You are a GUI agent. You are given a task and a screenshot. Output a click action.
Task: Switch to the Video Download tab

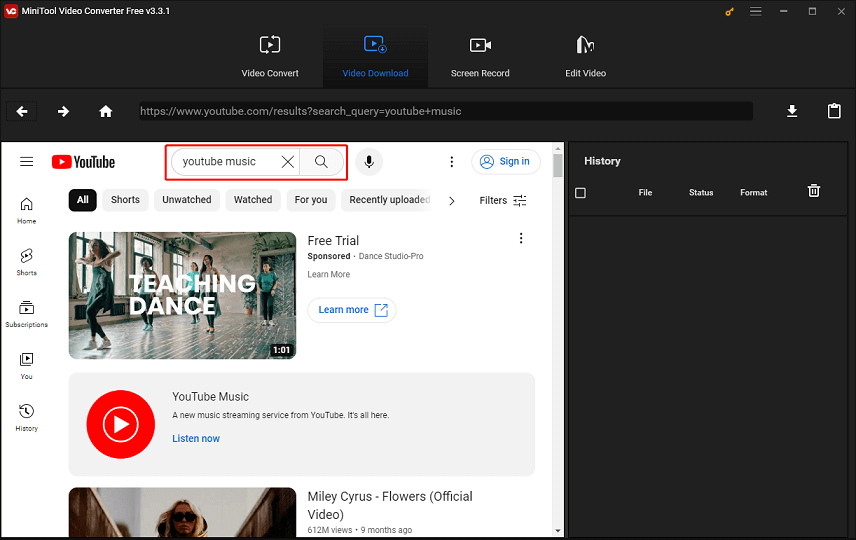(375, 57)
